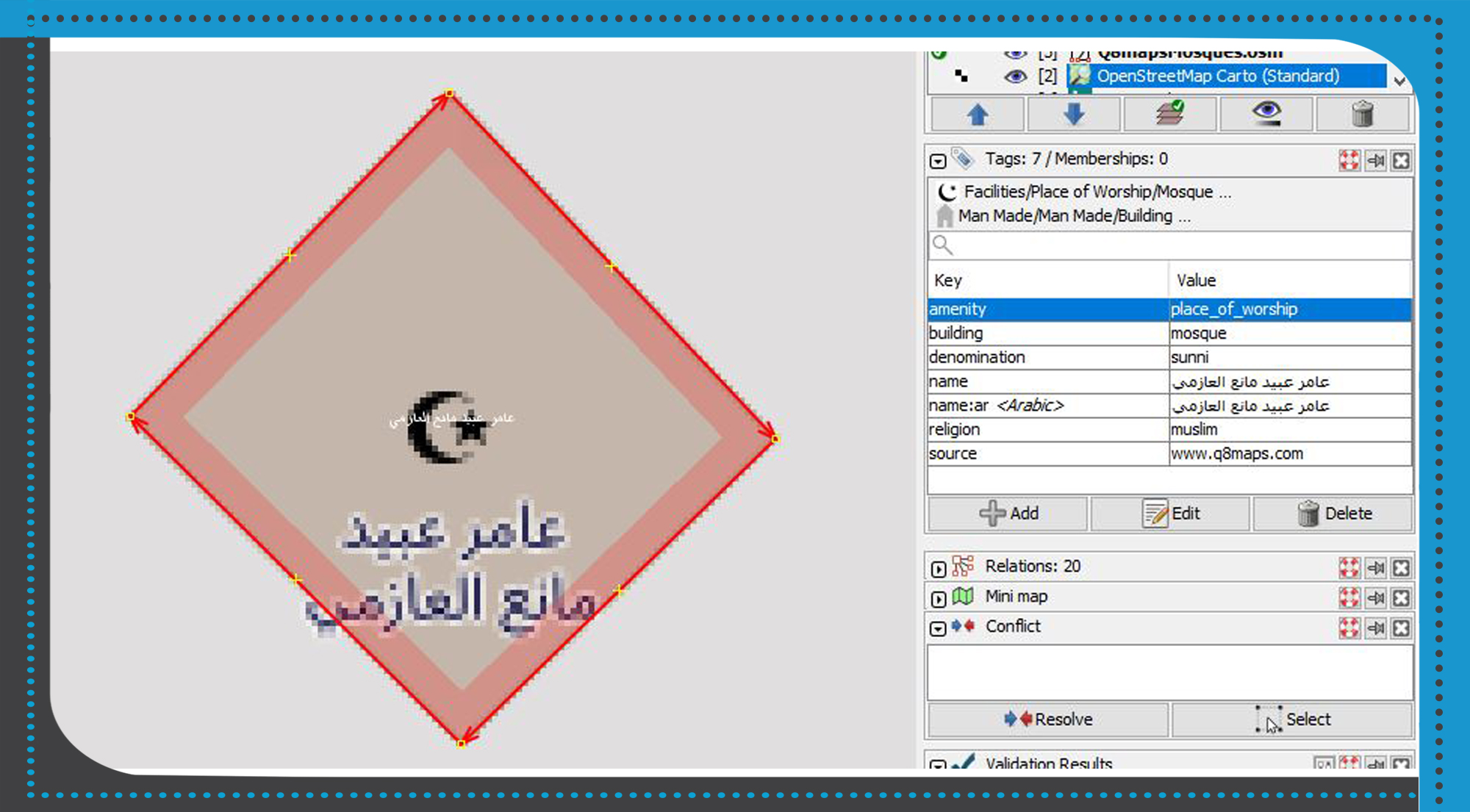
Task: Sort tags by Key column header
Action: (x=1047, y=280)
